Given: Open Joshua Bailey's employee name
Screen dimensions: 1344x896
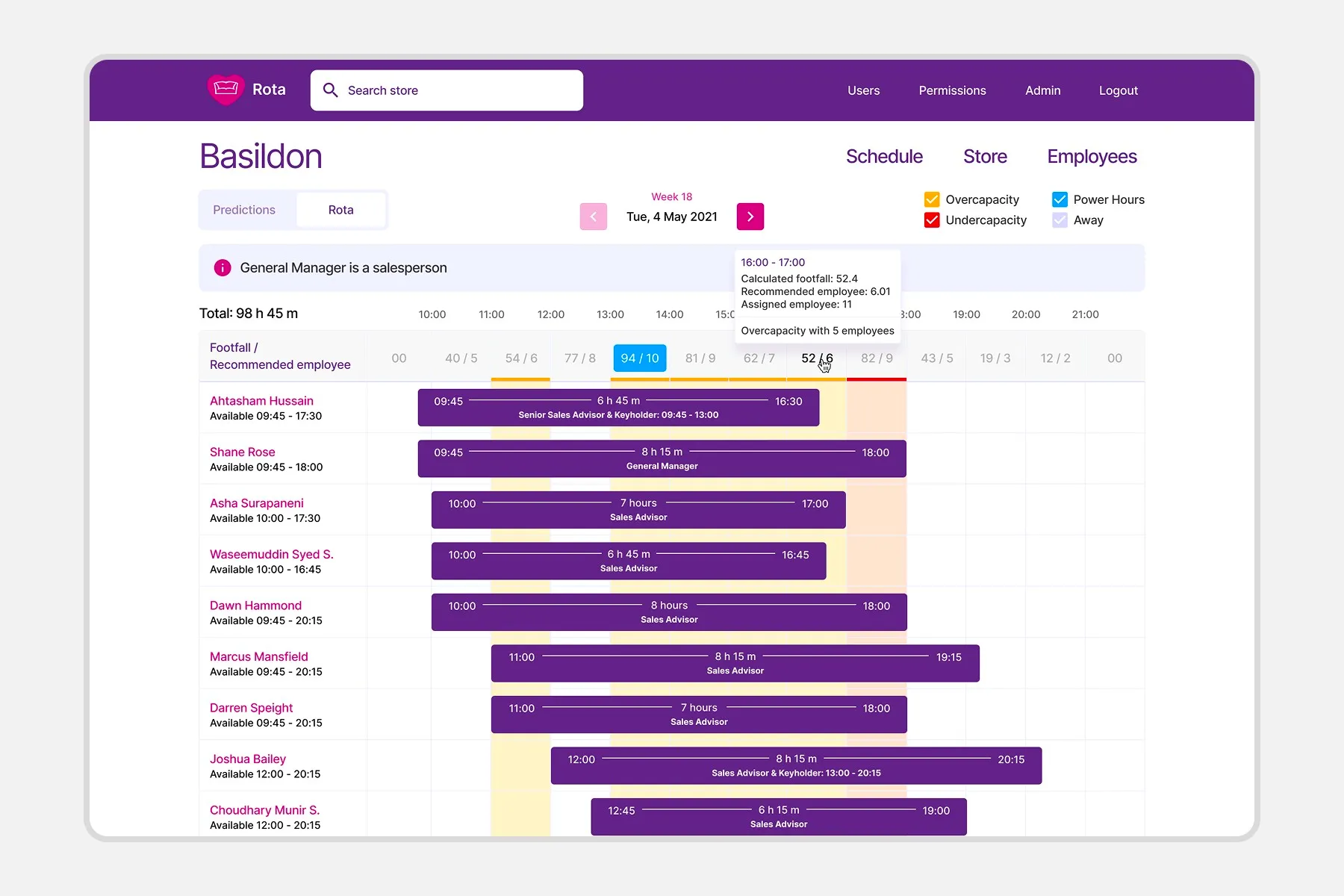Looking at the screenshot, I should pyautogui.click(x=248, y=759).
